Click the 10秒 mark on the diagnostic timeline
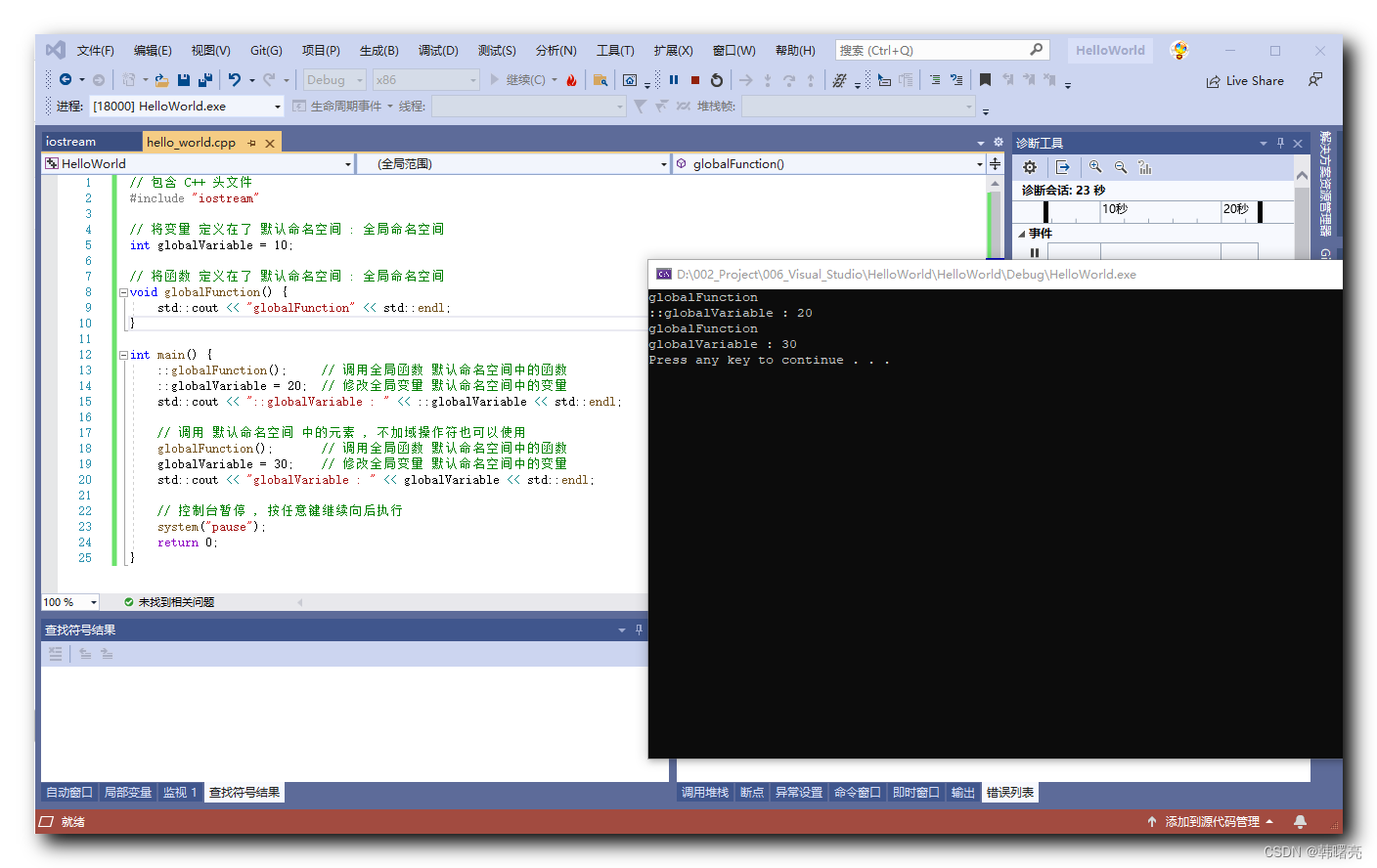Image resolution: width=1377 pixels, height=868 pixels. (x=1115, y=209)
